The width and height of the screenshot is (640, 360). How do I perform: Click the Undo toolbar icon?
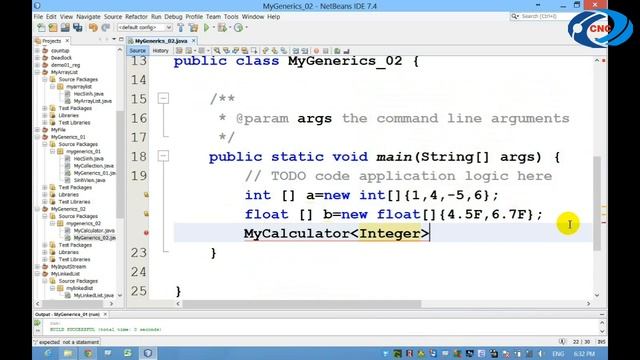tap(93, 28)
